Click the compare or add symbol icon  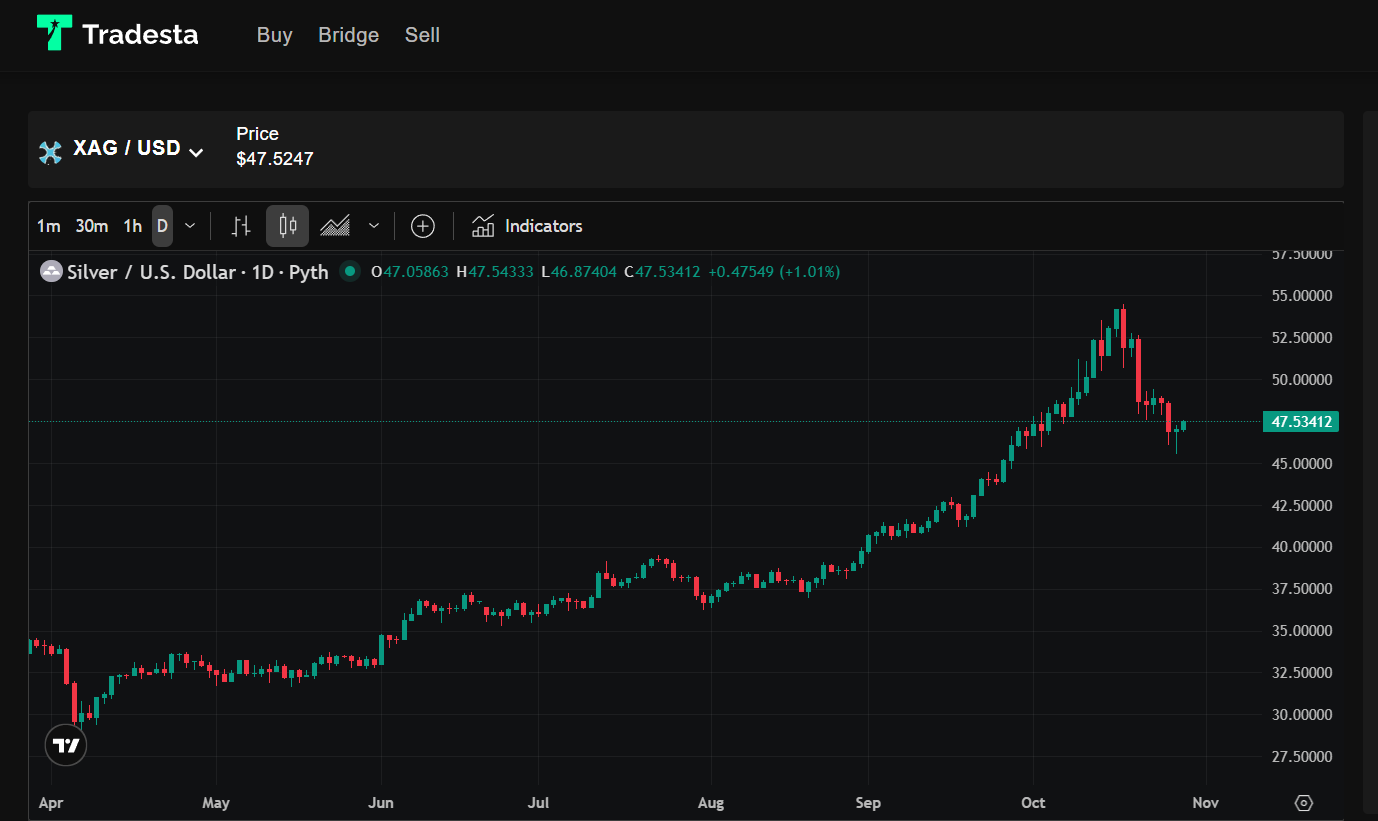pos(423,226)
